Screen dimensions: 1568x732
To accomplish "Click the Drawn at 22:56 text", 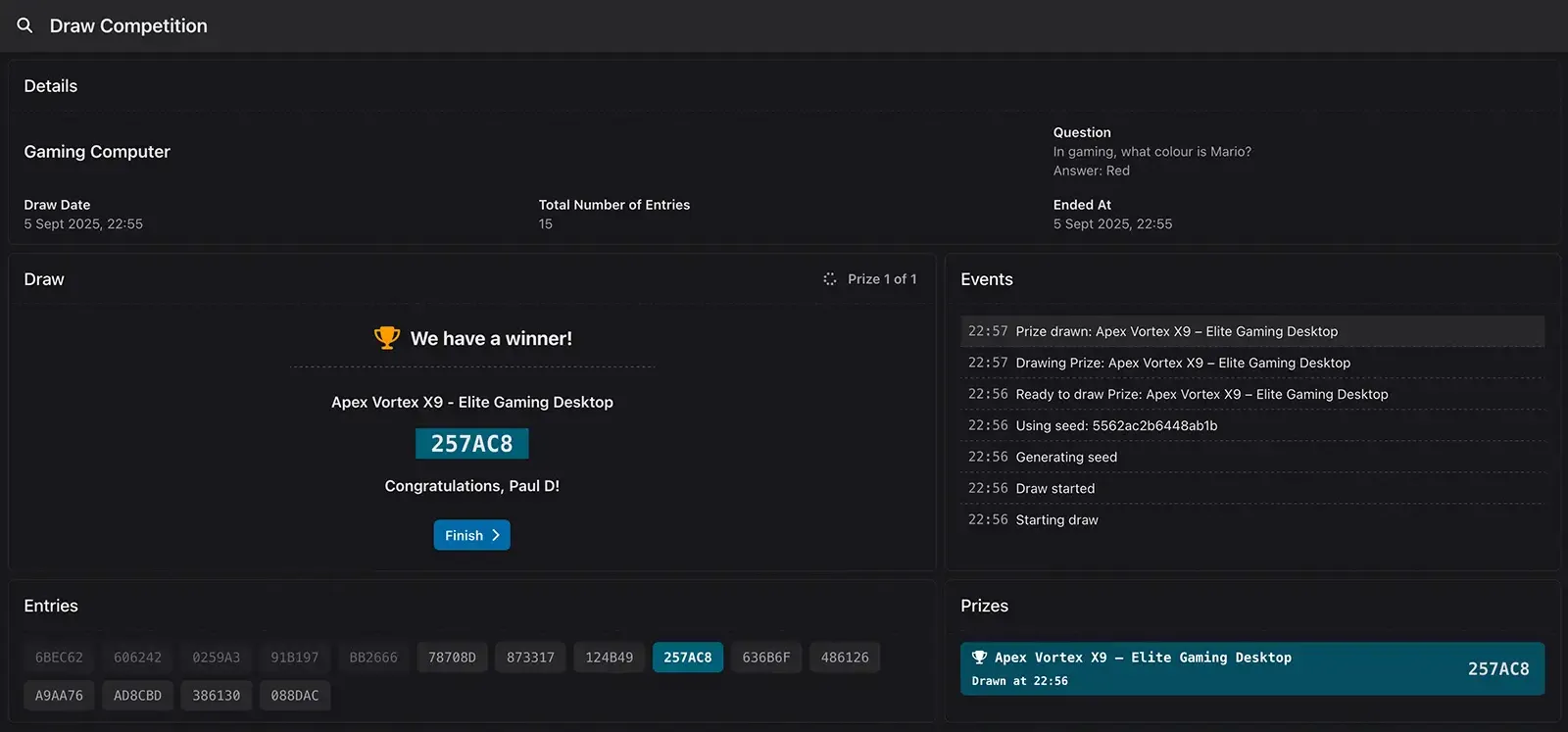I will (x=1020, y=681).
